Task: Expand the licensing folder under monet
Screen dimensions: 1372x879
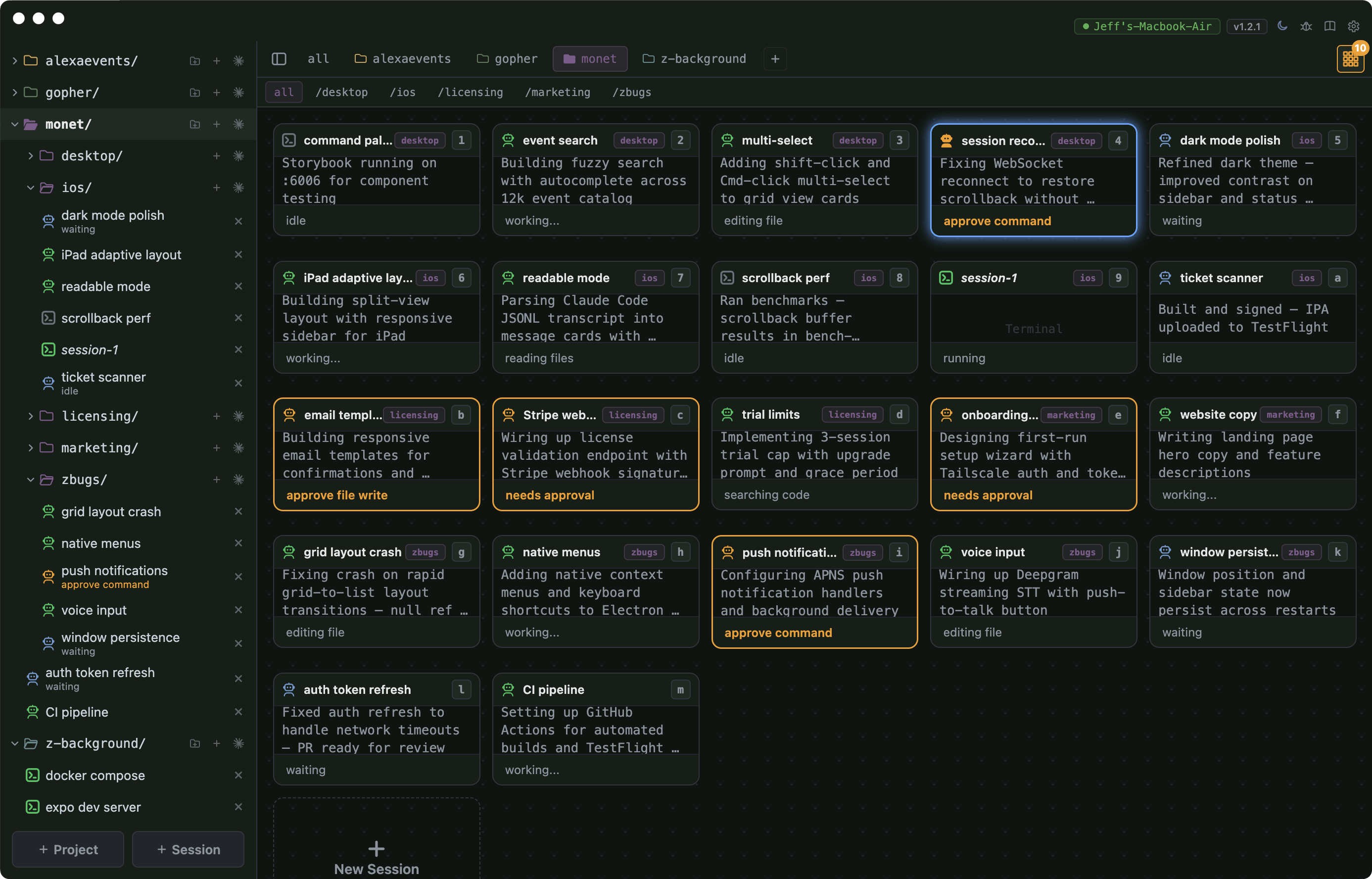Action: (x=30, y=416)
